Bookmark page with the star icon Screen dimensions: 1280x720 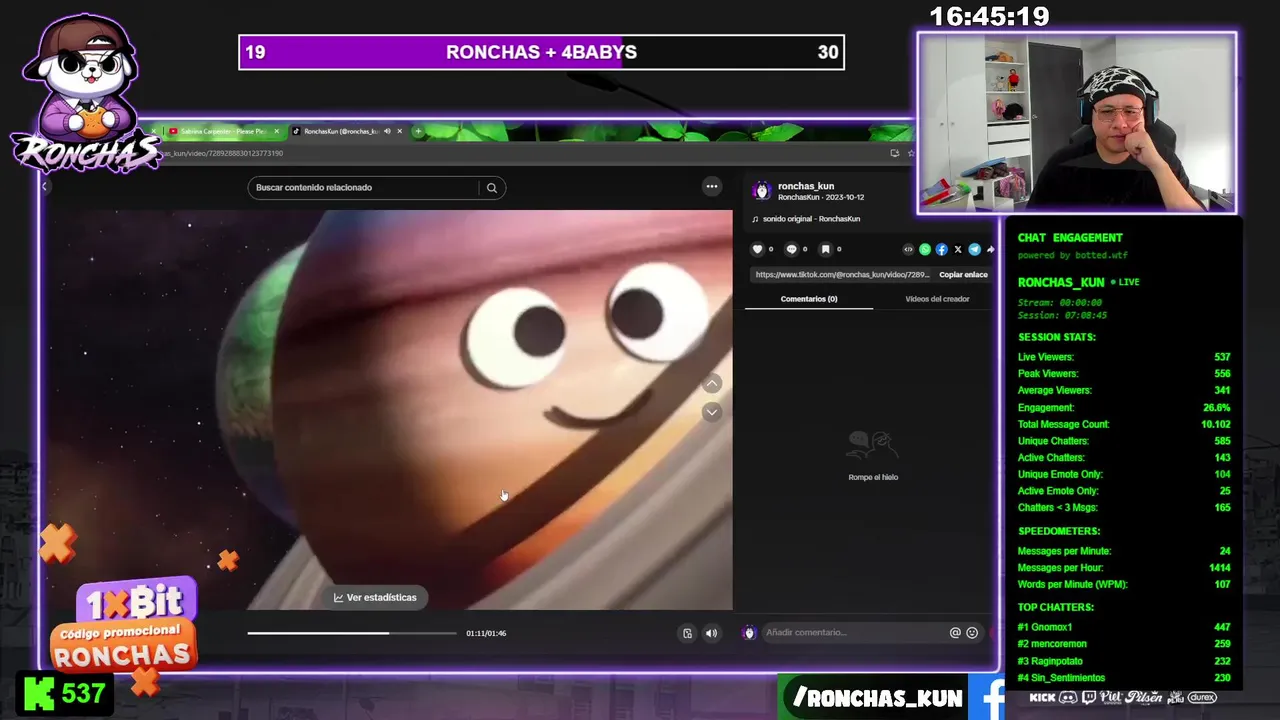tap(910, 153)
